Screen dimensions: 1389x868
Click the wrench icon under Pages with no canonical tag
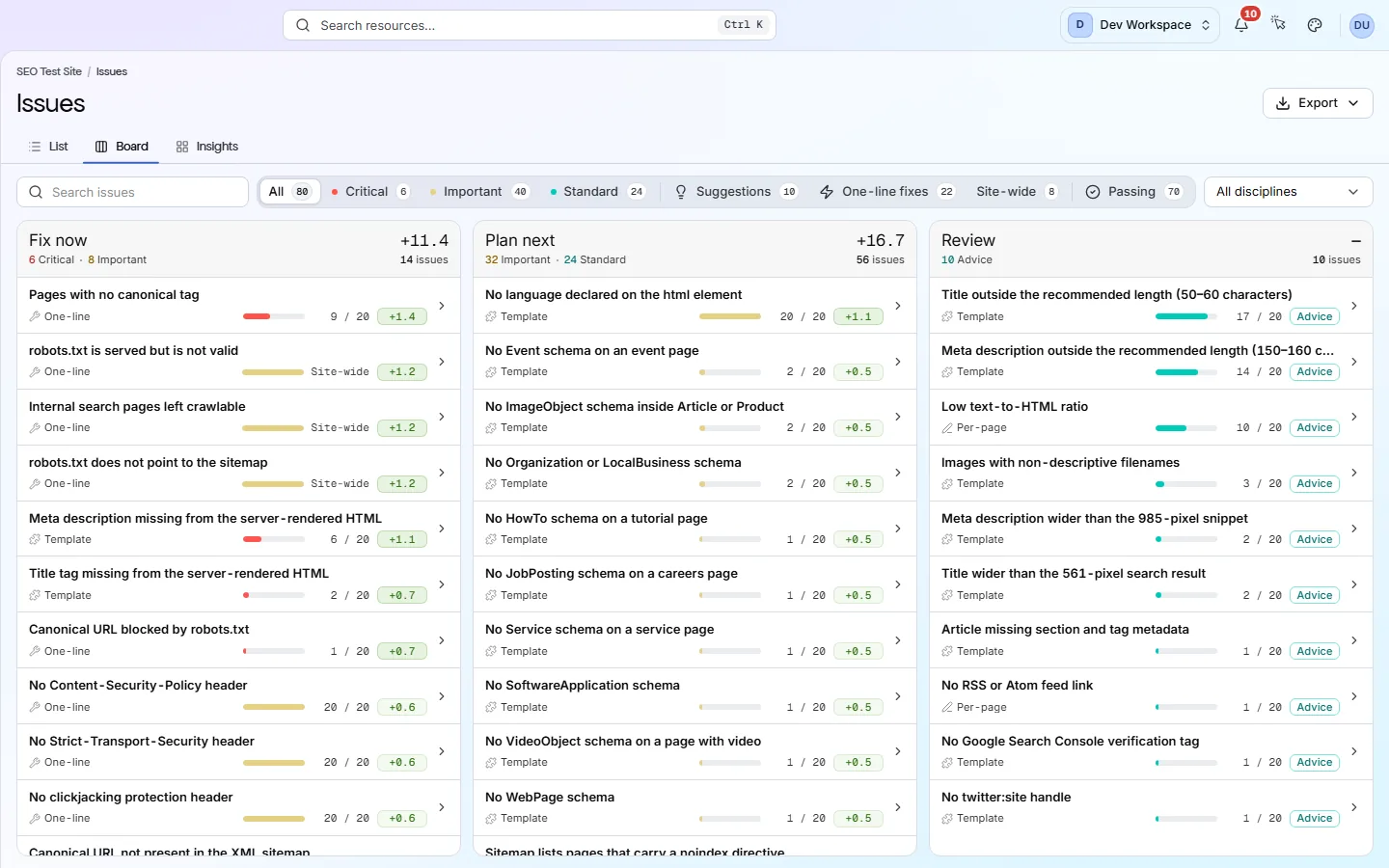point(35,316)
